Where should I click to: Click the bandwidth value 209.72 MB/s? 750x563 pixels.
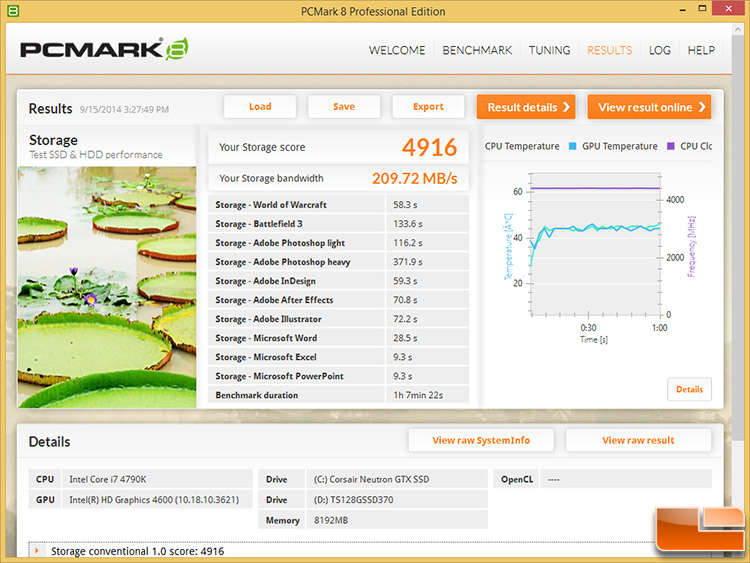pos(414,178)
